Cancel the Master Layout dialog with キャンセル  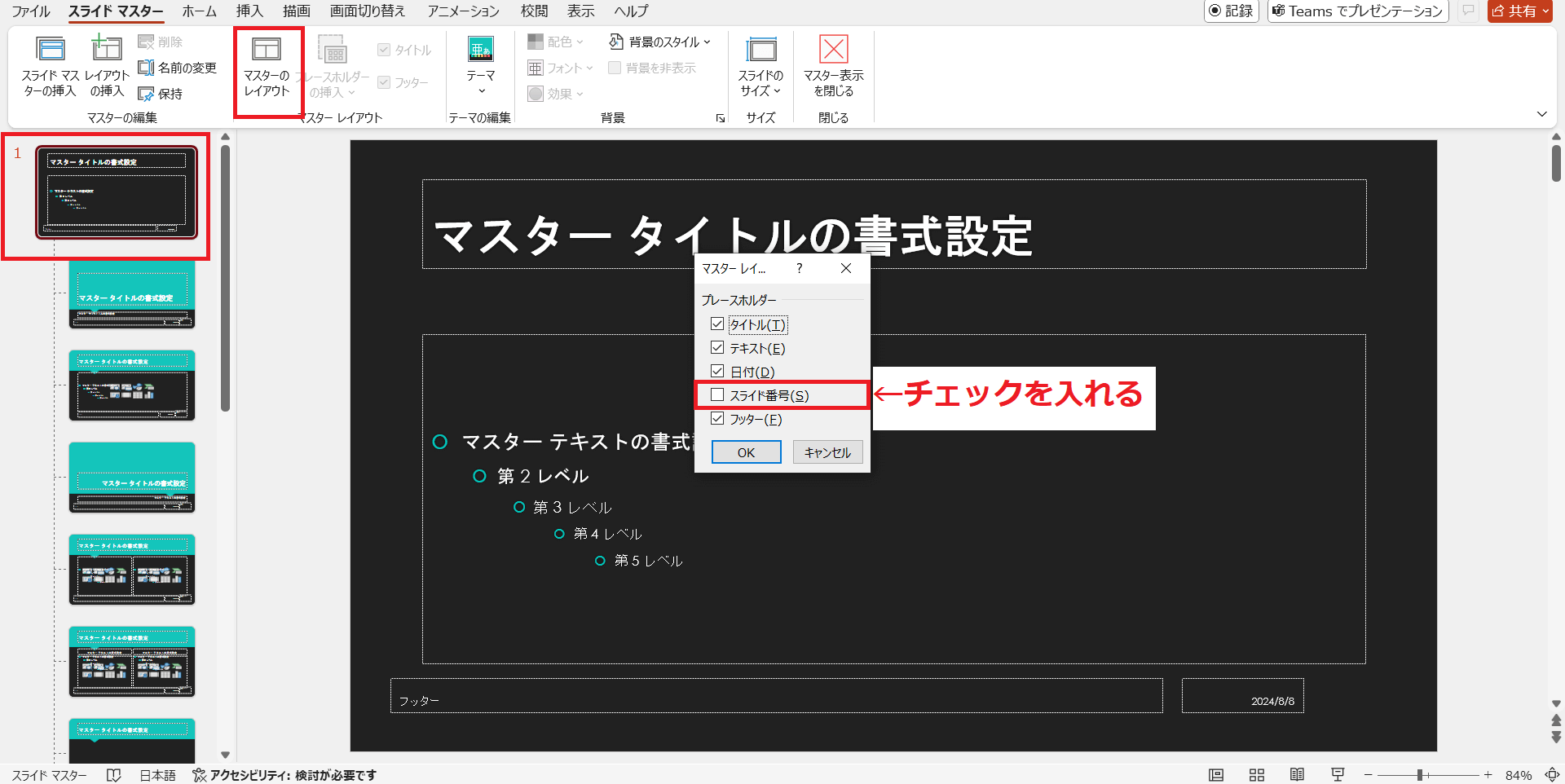click(x=827, y=452)
